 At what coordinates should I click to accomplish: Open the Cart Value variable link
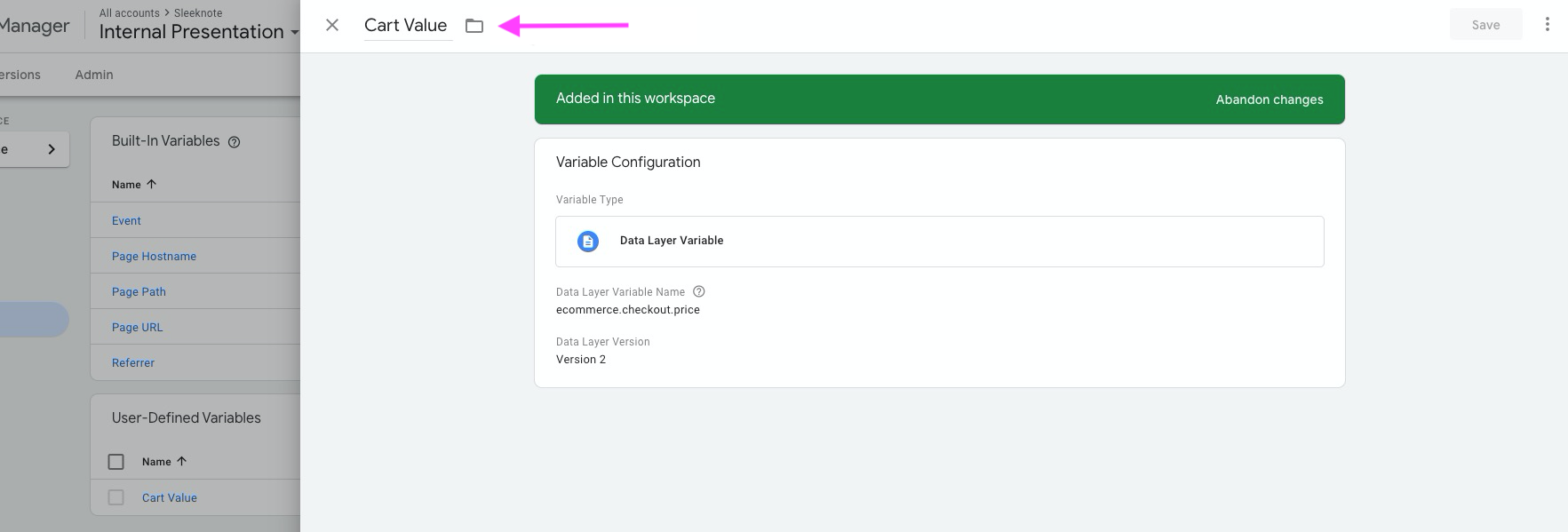click(170, 497)
